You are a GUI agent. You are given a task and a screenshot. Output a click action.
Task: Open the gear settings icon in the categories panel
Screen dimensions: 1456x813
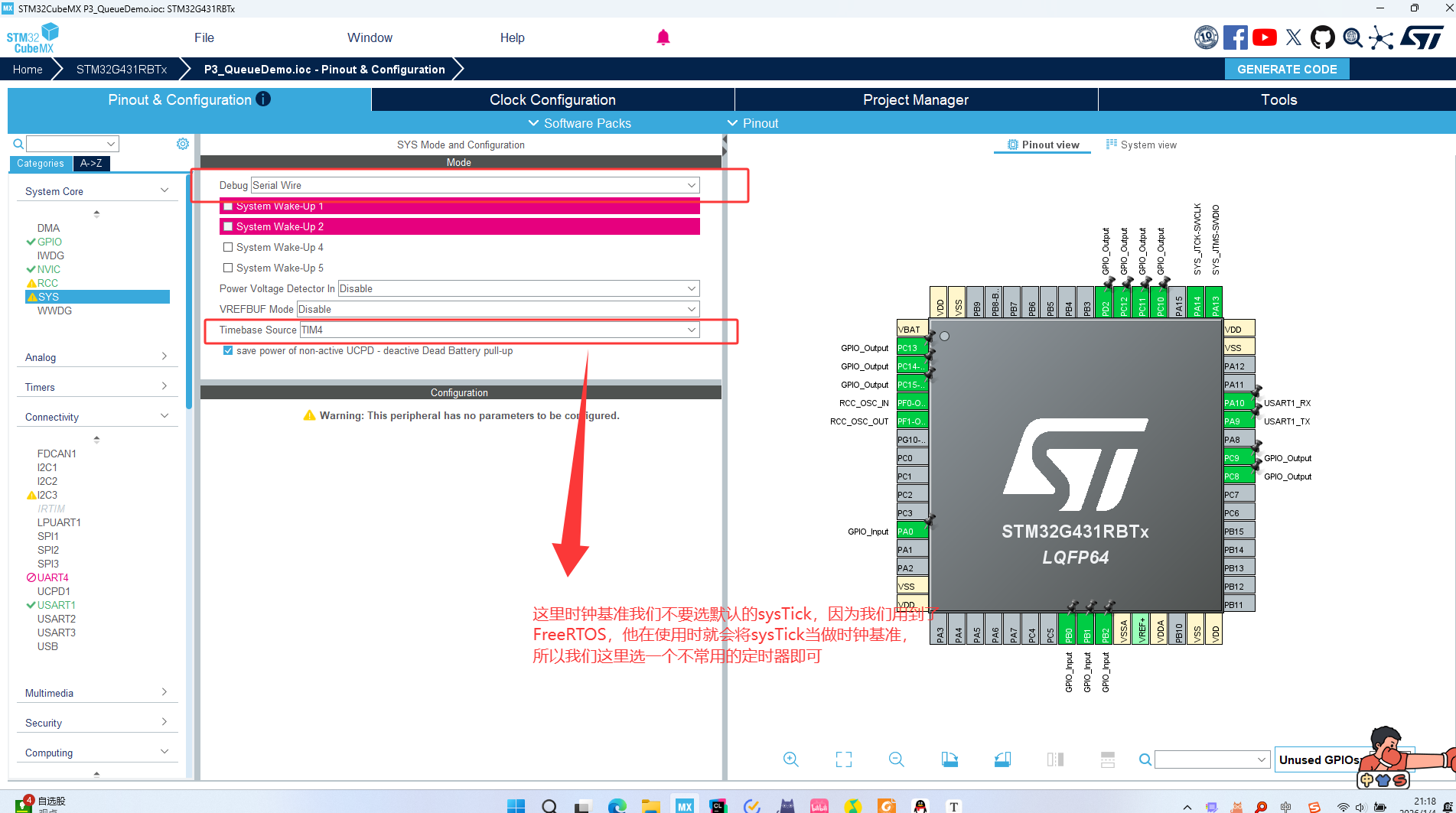[183, 144]
